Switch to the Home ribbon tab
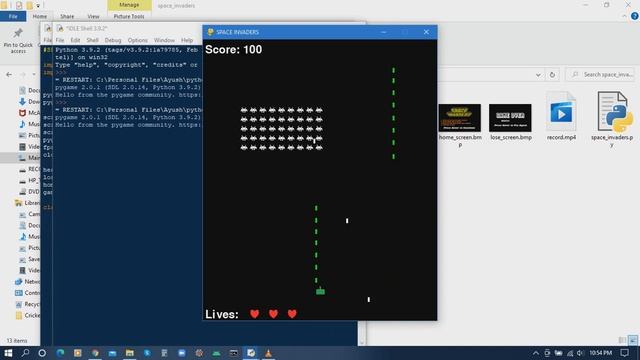 point(40,16)
